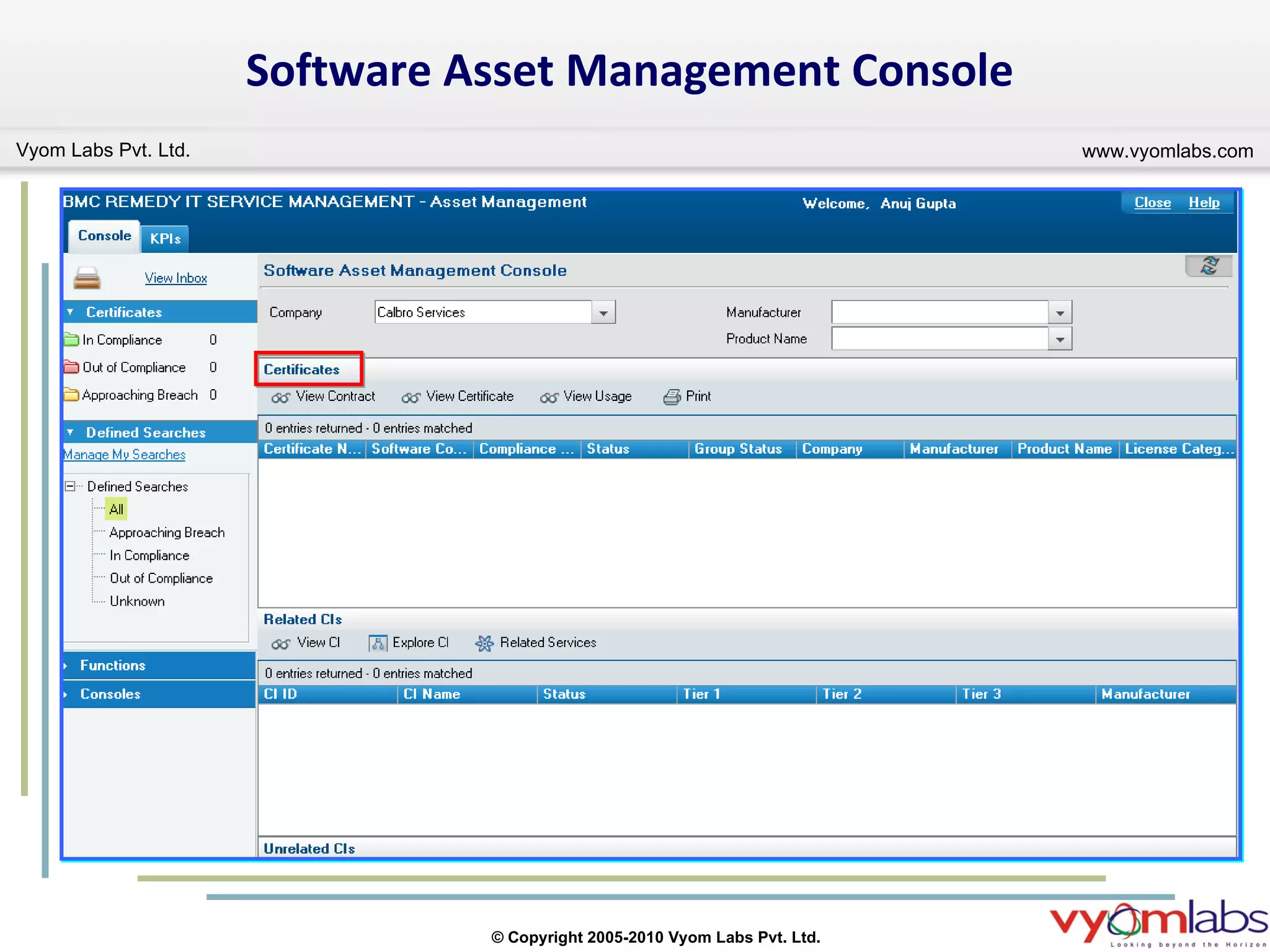Open the Manufacturer dropdown arrow
The image size is (1270, 952).
pos(1060,312)
